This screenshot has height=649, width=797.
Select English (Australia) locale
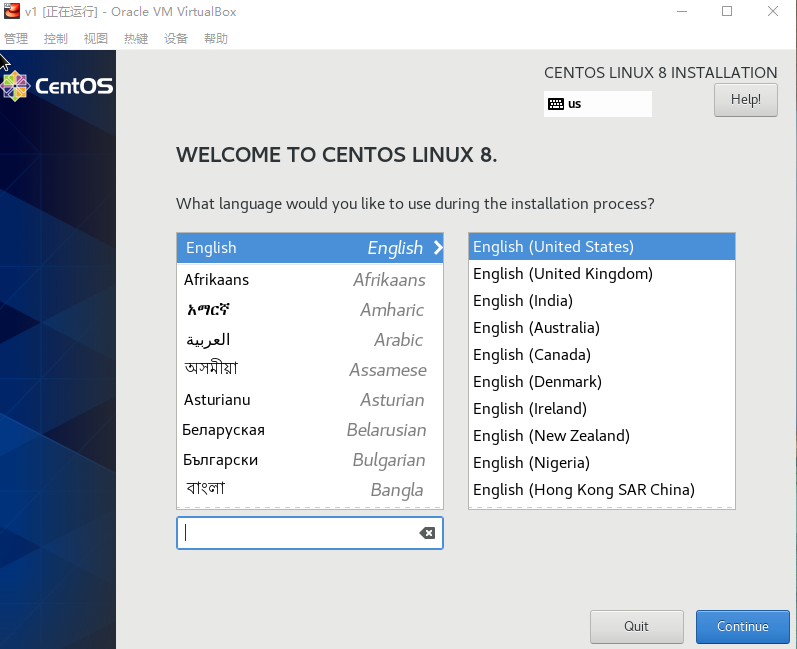(602, 327)
